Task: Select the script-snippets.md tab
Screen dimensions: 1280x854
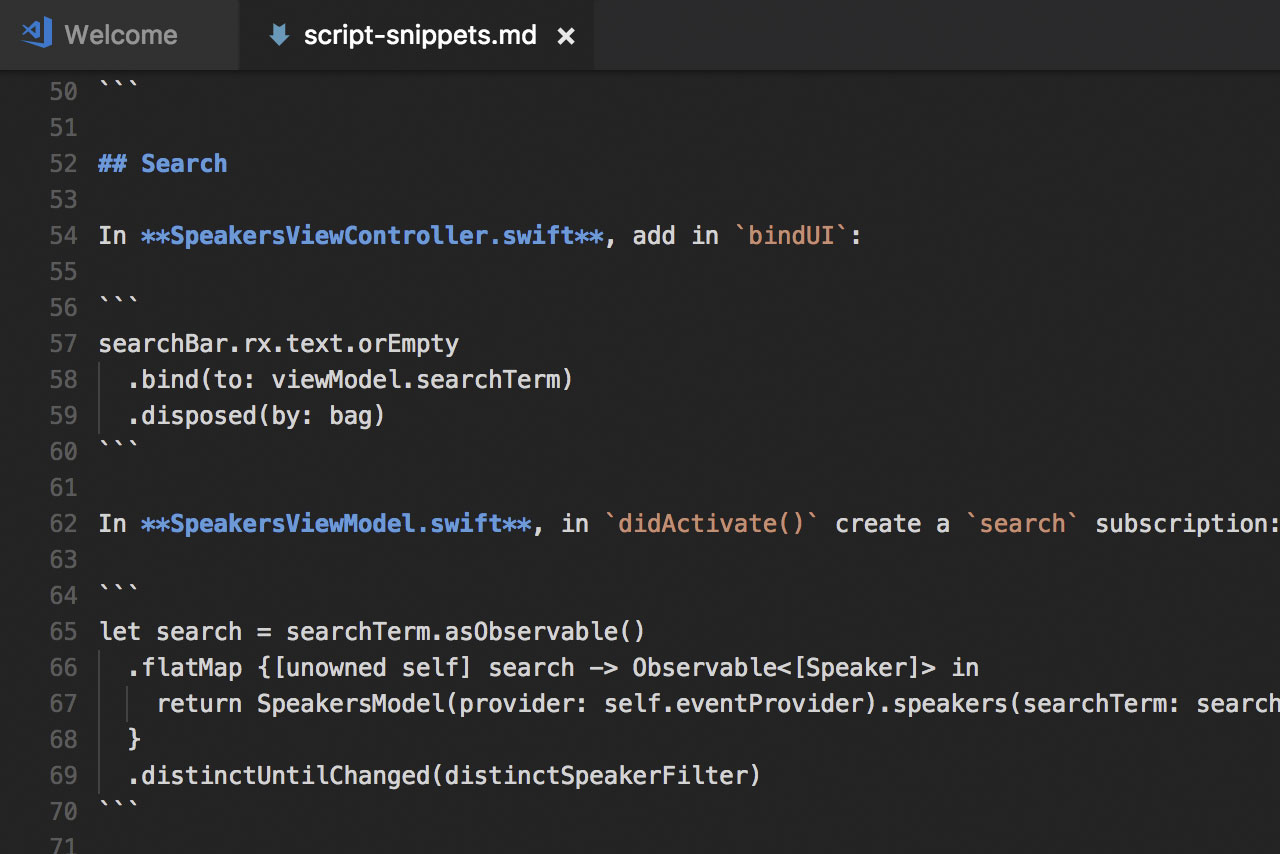Action: pos(417,35)
